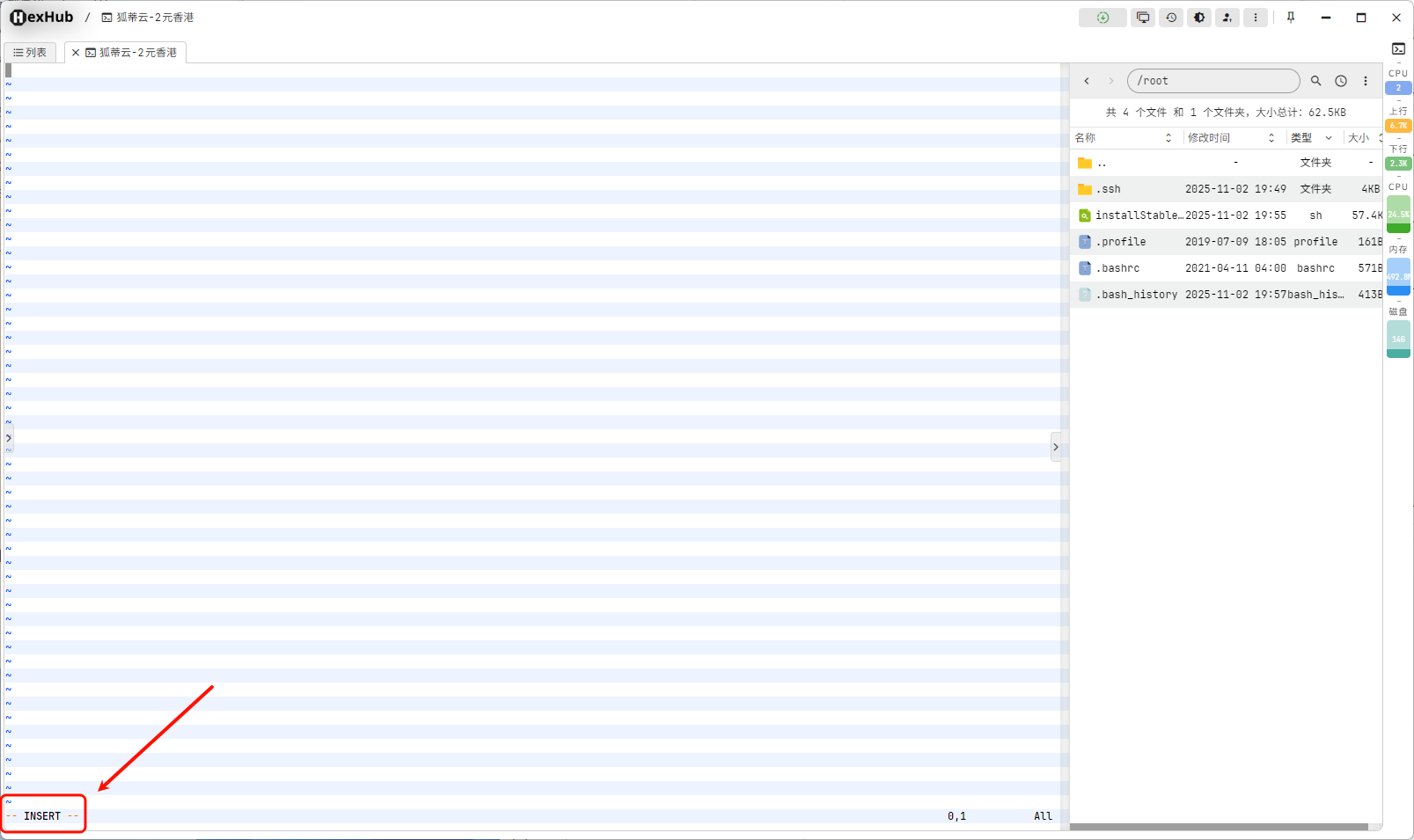Close the 狐蒂云-2元香港 tab
Viewport: 1414px width, 840px height.
[76, 53]
